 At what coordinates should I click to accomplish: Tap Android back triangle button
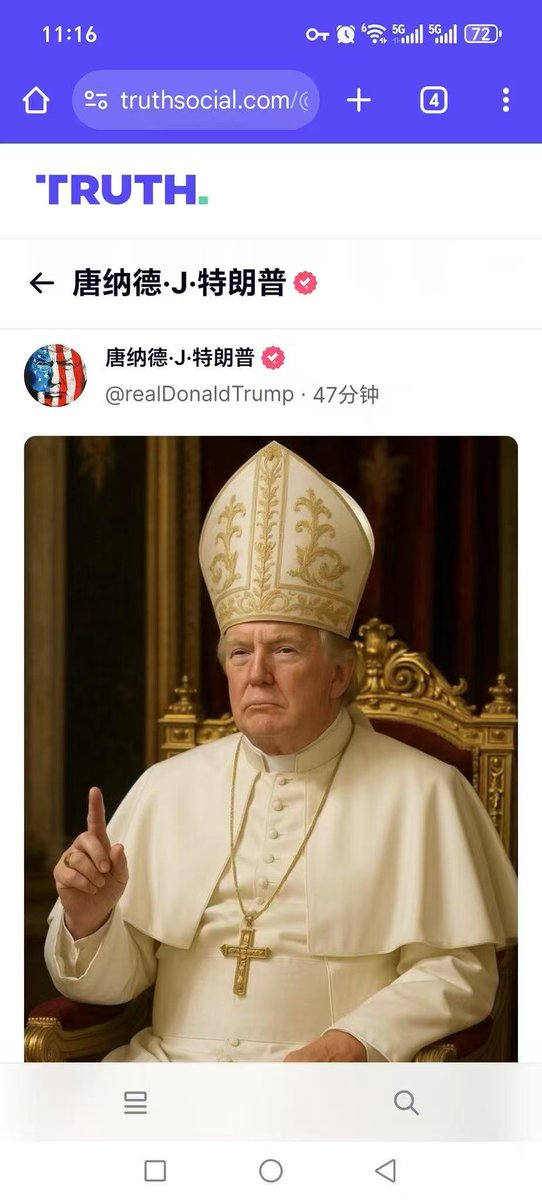386,1171
